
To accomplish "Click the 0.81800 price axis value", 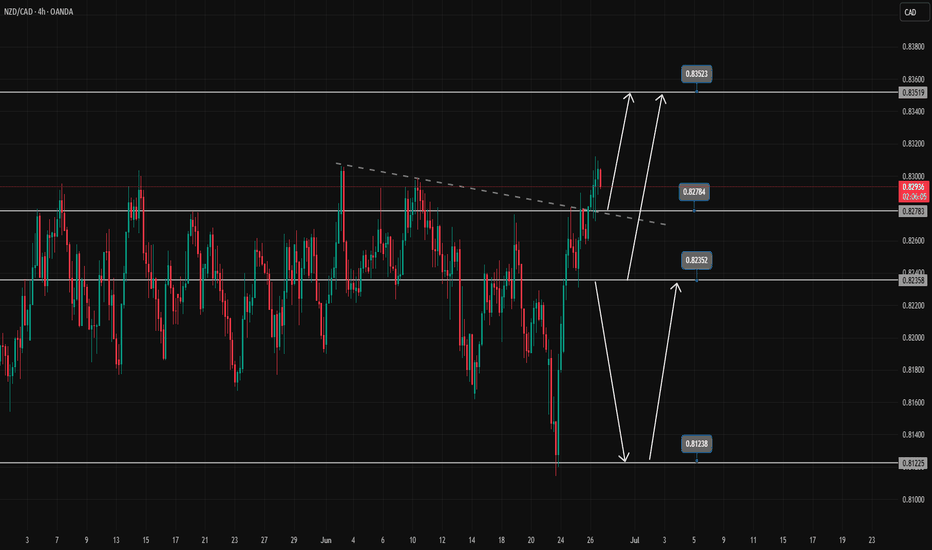I will 913,370.
